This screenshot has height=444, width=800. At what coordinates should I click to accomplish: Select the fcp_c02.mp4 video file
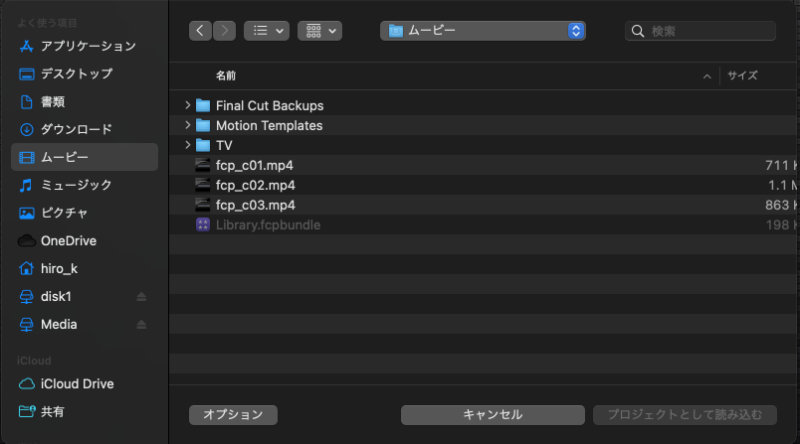click(254, 185)
